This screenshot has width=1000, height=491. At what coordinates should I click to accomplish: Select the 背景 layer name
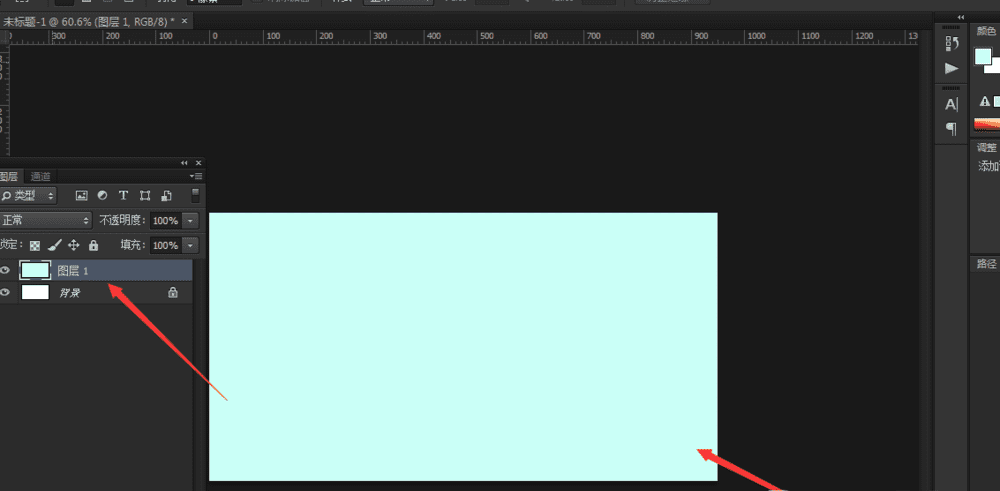click(70, 293)
